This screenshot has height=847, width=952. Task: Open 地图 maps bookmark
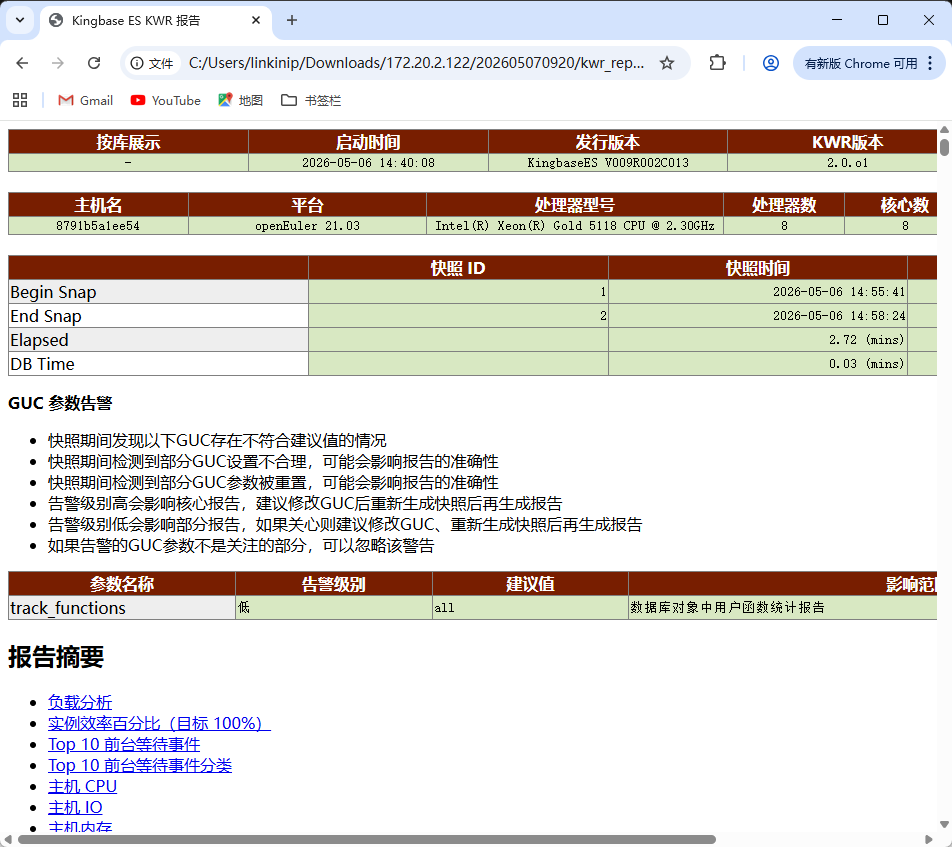click(240, 100)
